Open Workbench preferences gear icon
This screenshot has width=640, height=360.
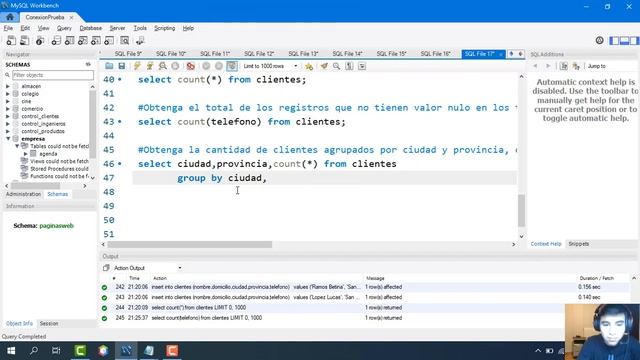click(599, 40)
